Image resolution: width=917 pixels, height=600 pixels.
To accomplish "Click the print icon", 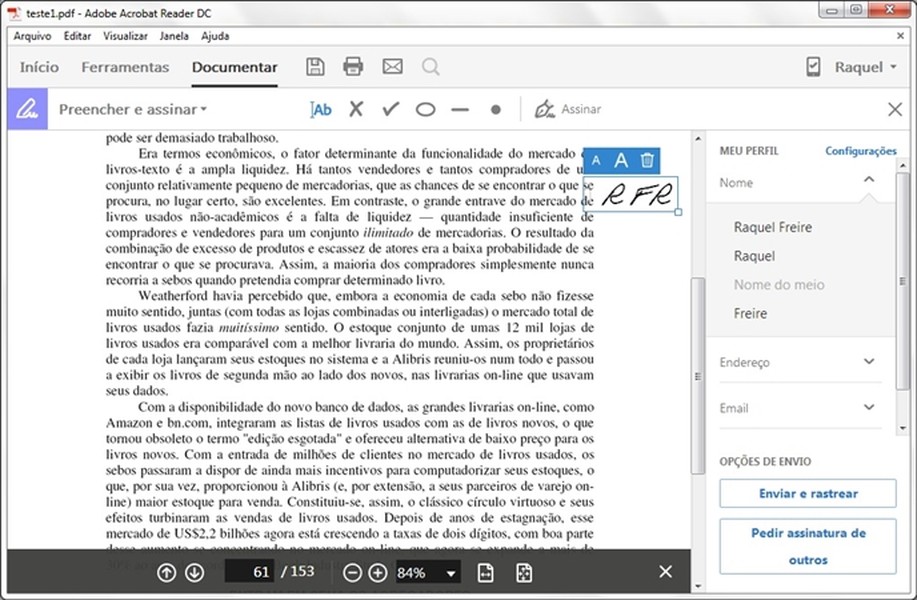I will point(352,66).
